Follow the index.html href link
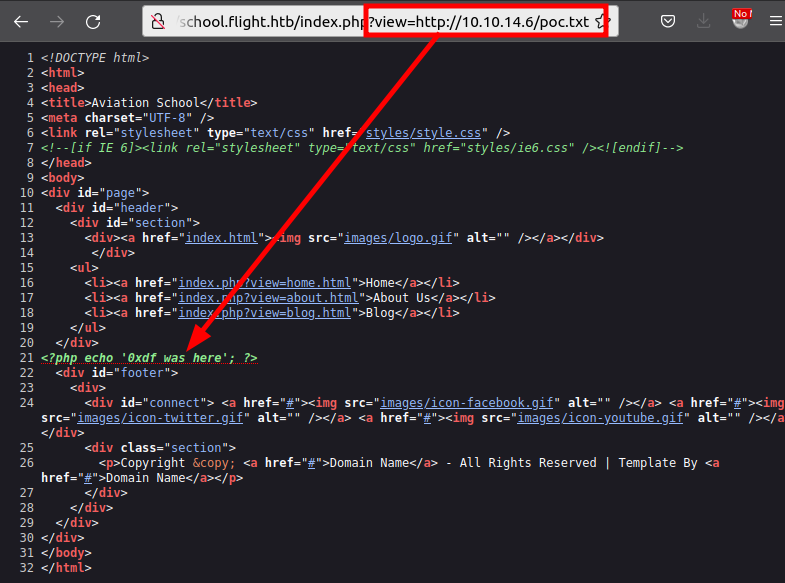The image size is (785, 583). [224, 238]
